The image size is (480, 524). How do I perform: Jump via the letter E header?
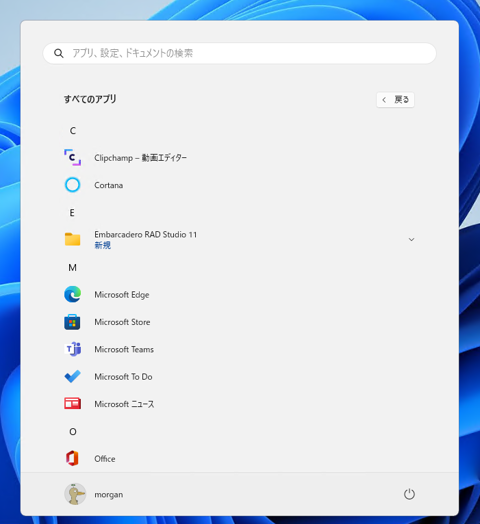(x=72, y=213)
